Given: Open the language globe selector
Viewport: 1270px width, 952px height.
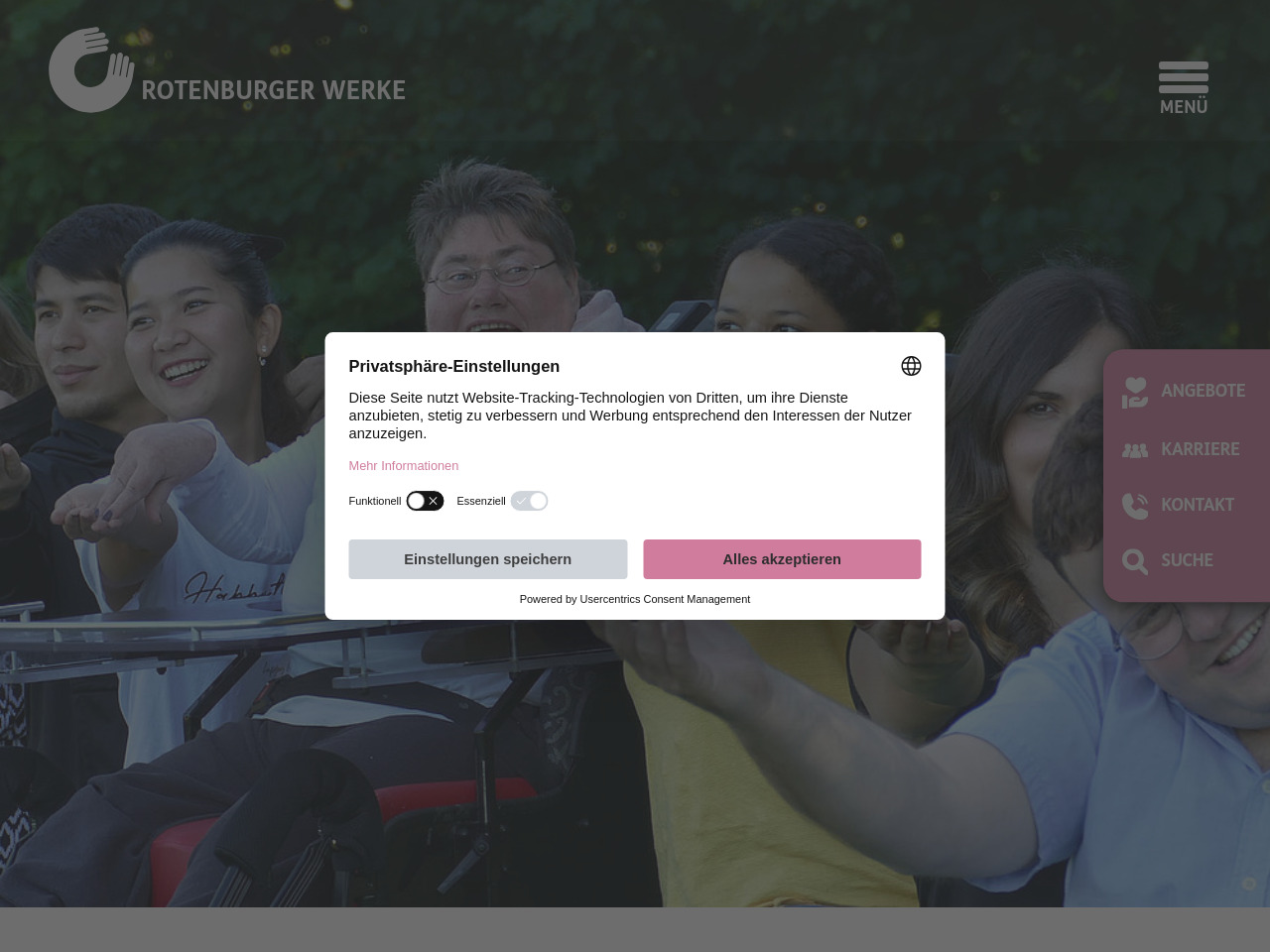Looking at the screenshot, I should click(911, 366).
